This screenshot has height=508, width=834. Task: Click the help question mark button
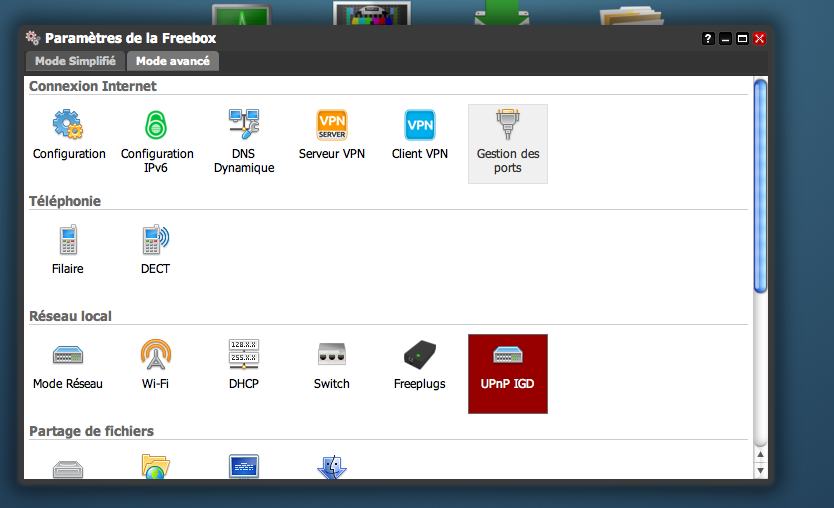(708, 38)
